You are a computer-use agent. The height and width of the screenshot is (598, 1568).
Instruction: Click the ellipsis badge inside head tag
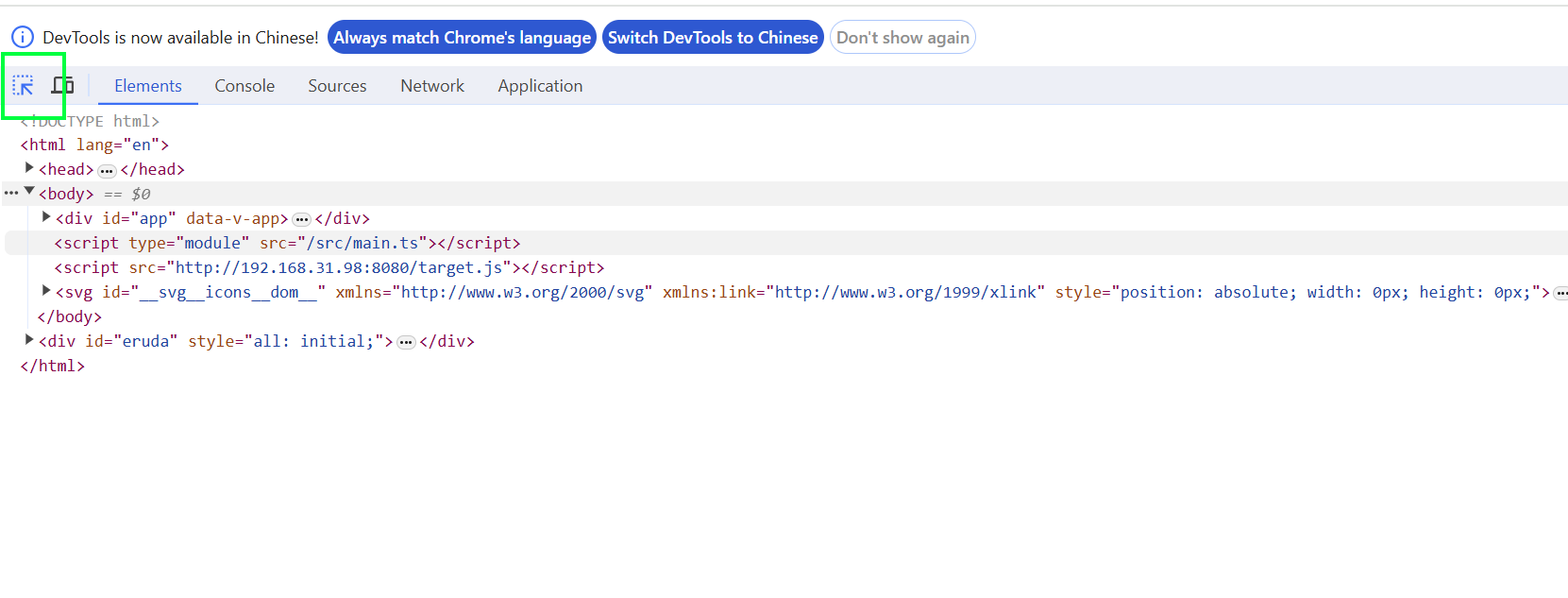click(107, 171)
